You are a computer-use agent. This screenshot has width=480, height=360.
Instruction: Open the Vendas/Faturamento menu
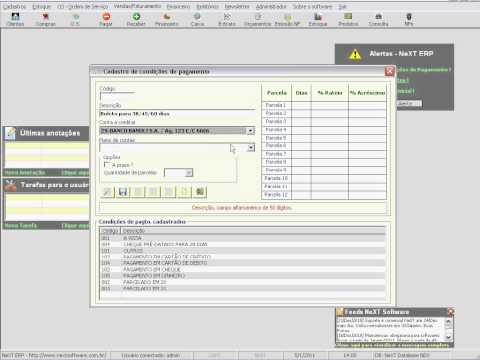[x=137, y=7]
